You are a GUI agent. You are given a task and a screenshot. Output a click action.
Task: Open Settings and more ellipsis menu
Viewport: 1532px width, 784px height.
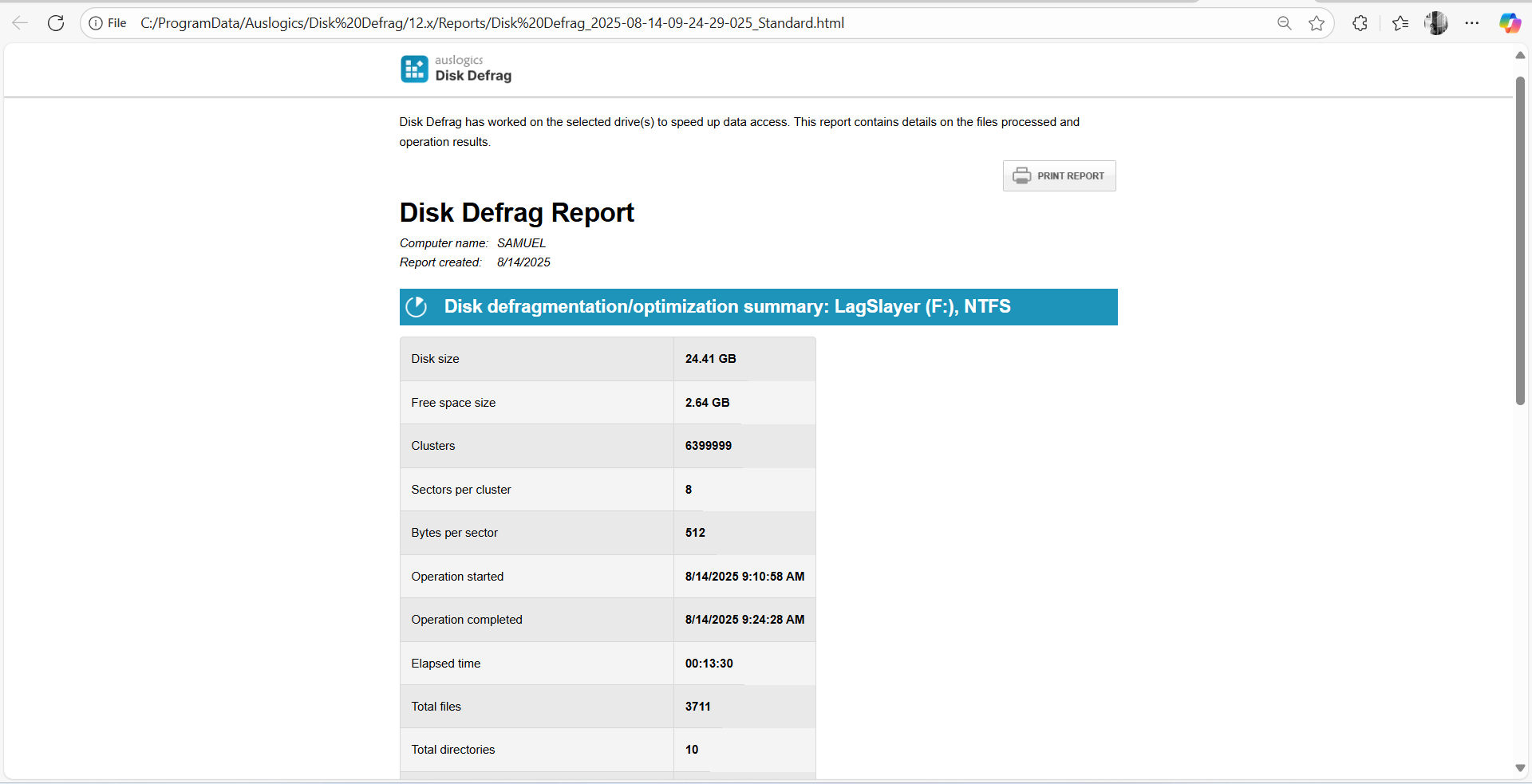click(1472, 22)
